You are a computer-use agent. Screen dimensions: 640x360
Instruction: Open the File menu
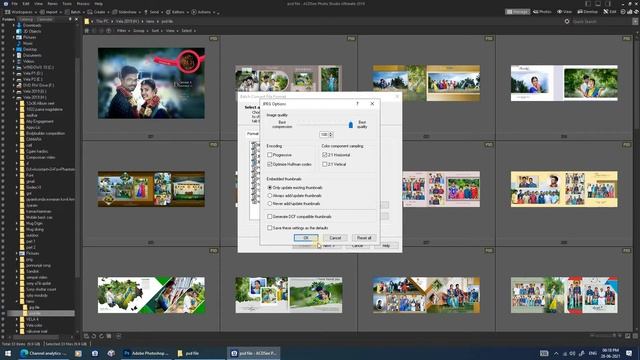(x=14, y=4)
